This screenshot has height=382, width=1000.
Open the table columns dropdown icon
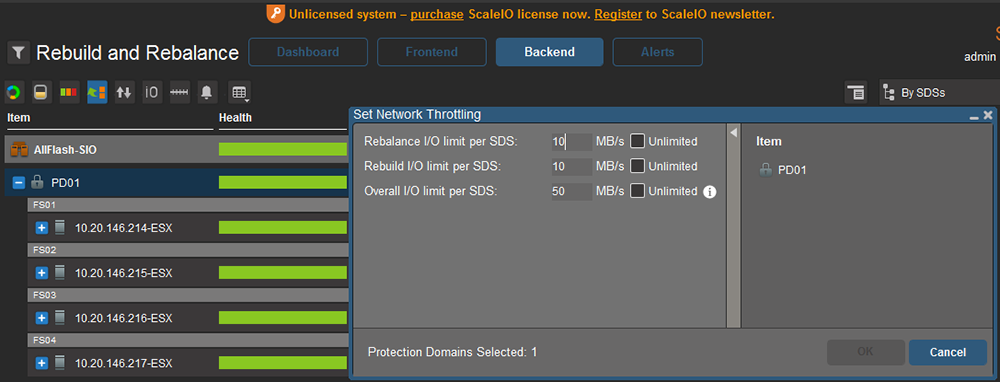pos(239,92)
